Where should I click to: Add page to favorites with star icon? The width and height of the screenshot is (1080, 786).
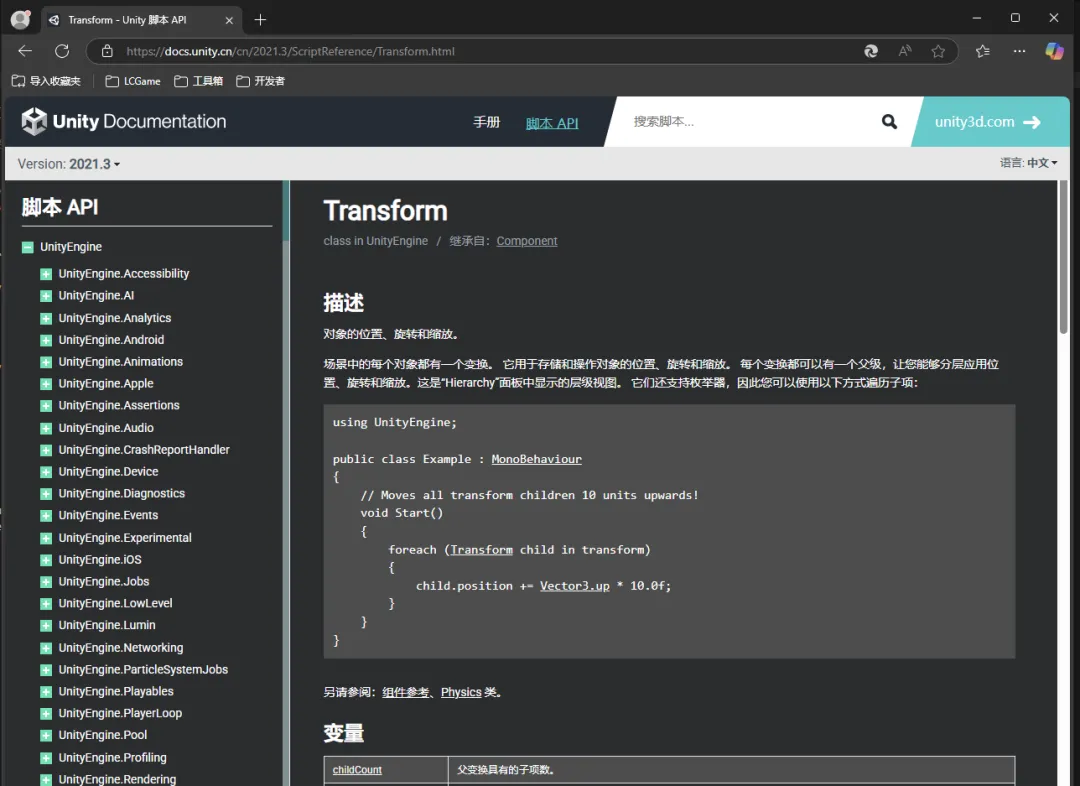coord(938,51)
